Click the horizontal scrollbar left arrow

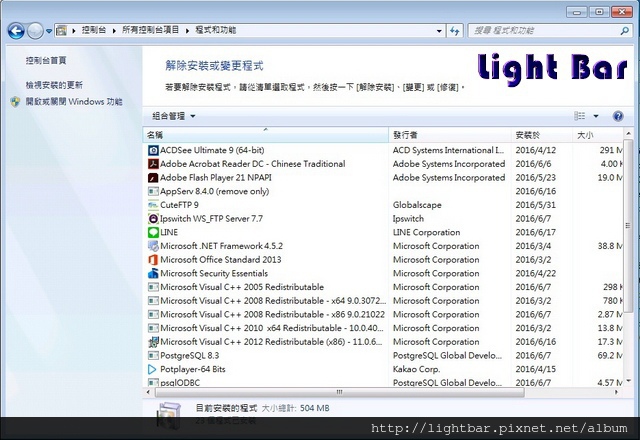pos(148,392)
